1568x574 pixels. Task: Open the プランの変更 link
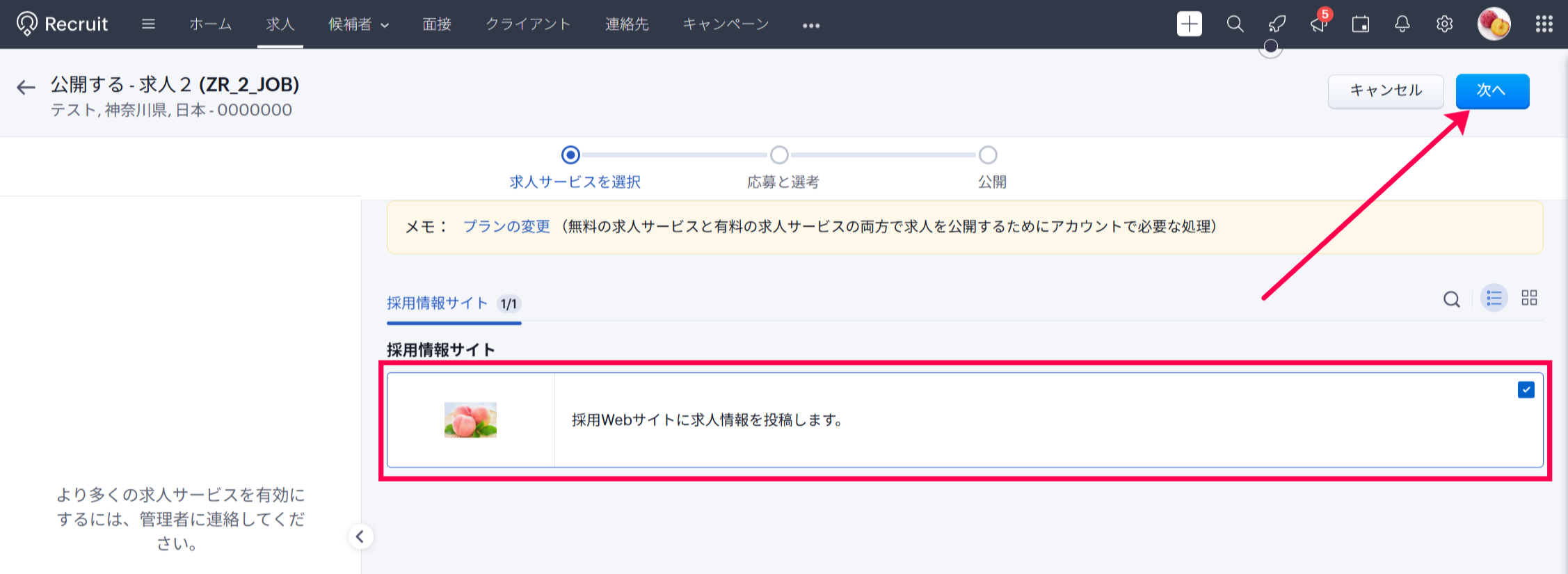(506, 227)
